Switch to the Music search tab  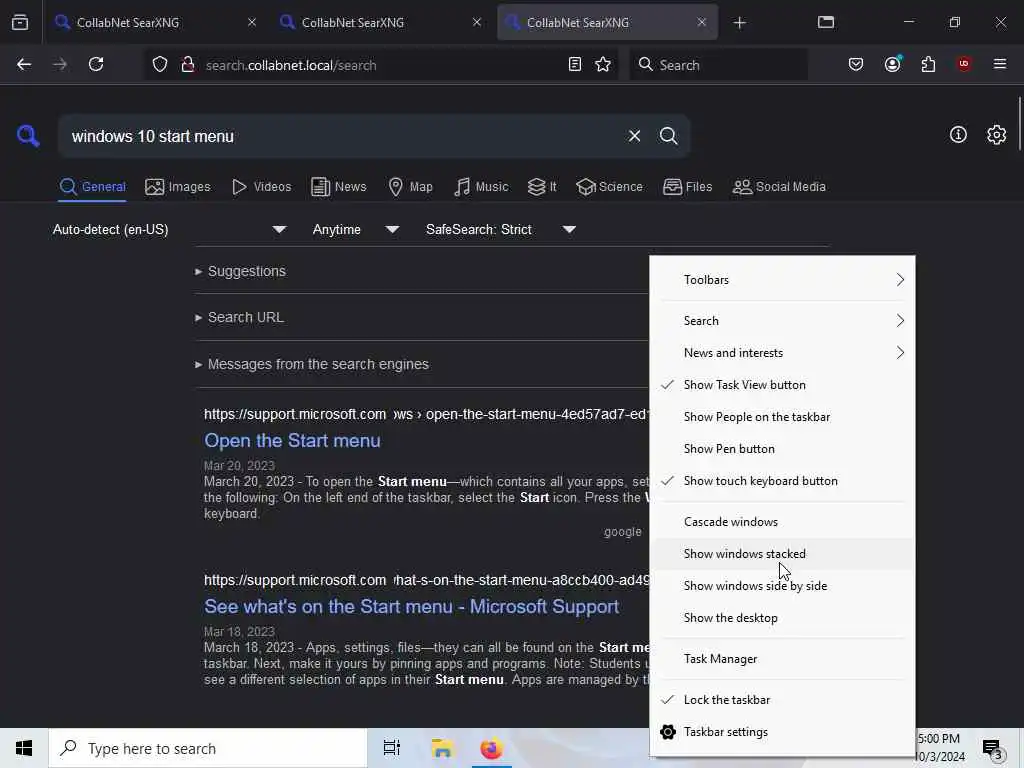point(481,187)
